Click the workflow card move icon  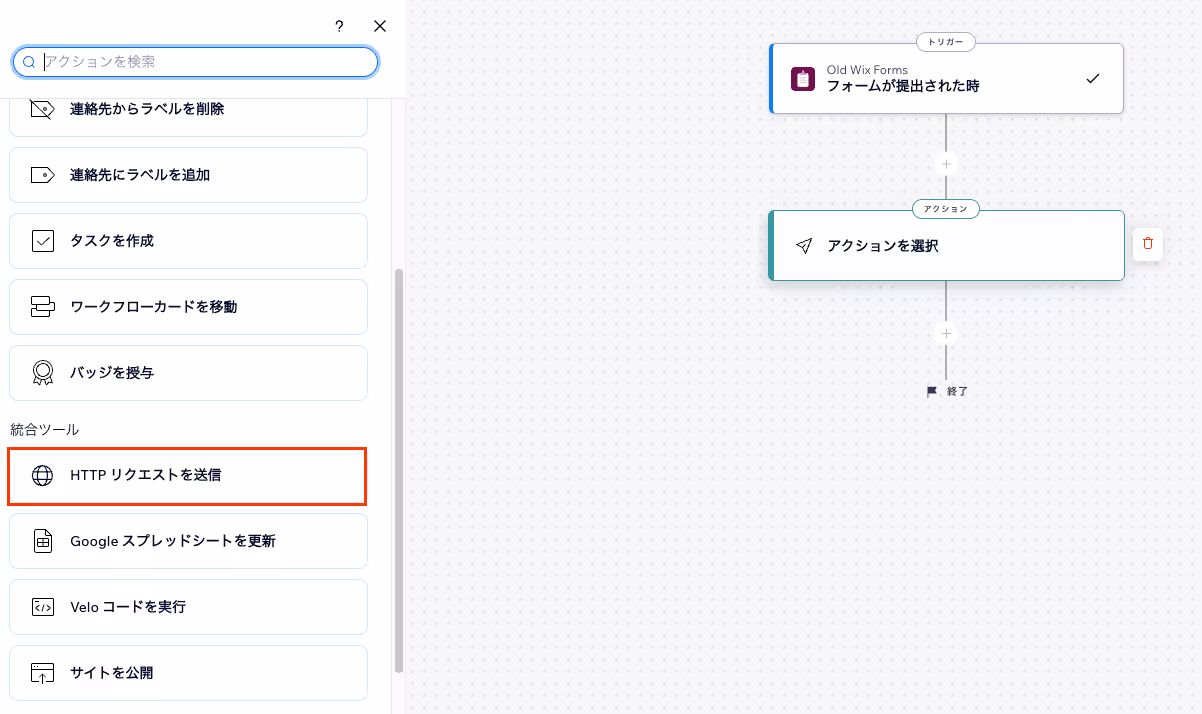point(42,307)
